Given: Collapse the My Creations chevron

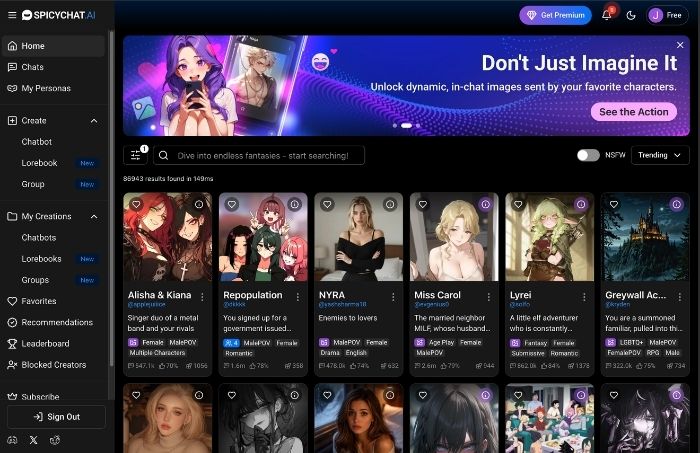Looking at the screenshot, I should (x=94, y=216).
